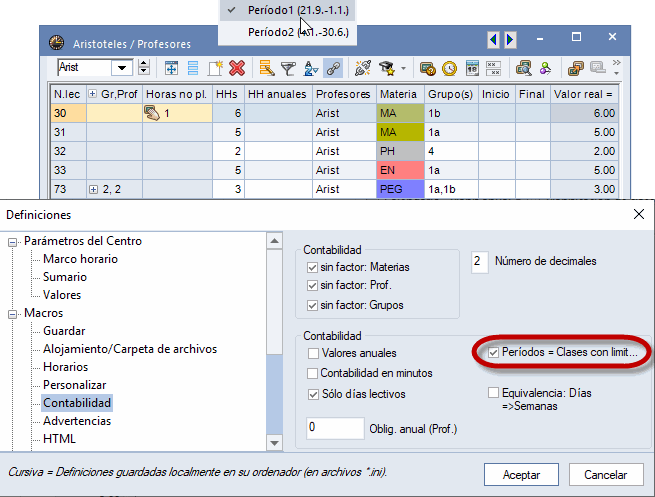Click the green left navigation arrow
Image resolution: width=655 pixels, height=497 pixels.
coord(493,40)
